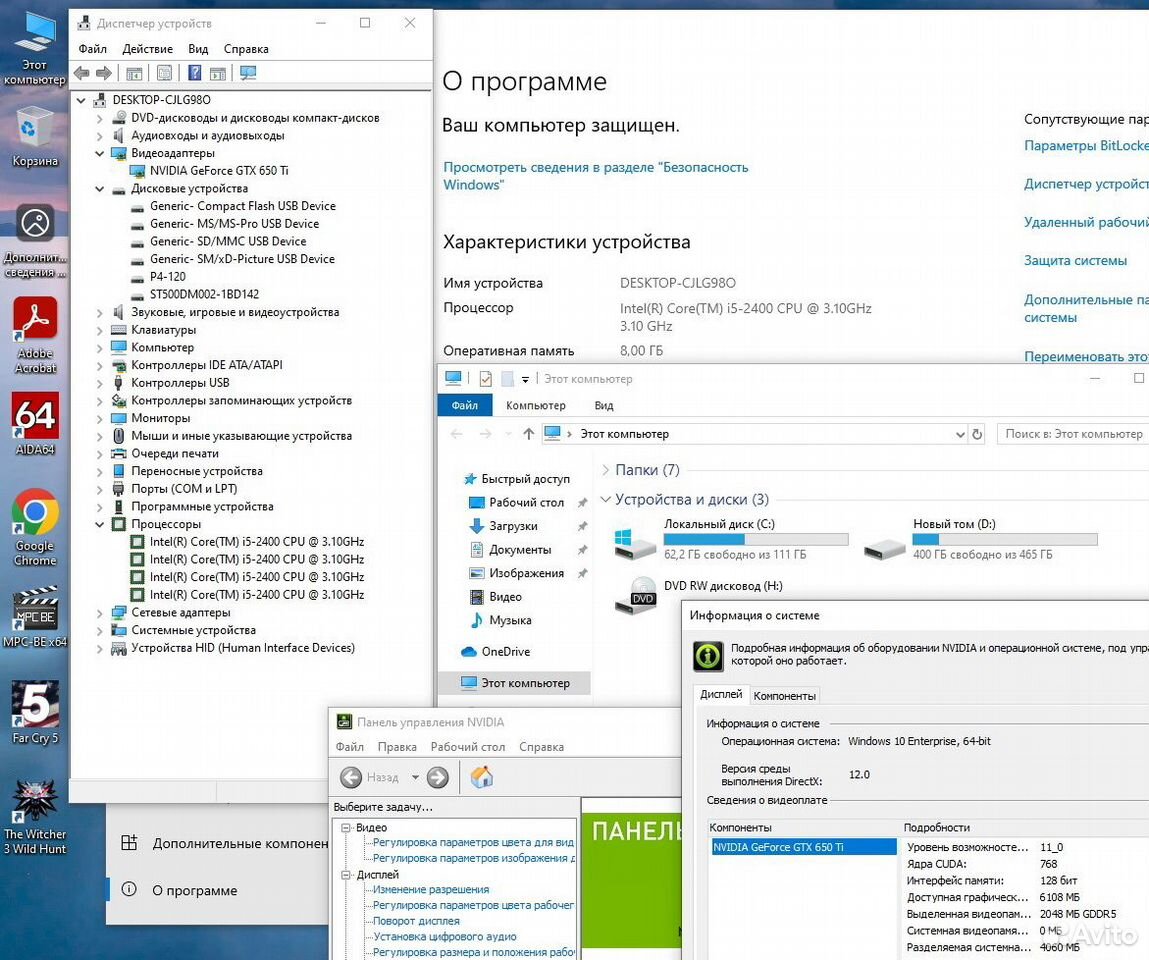Open Параметры BitLocker link

[1086, 145]
